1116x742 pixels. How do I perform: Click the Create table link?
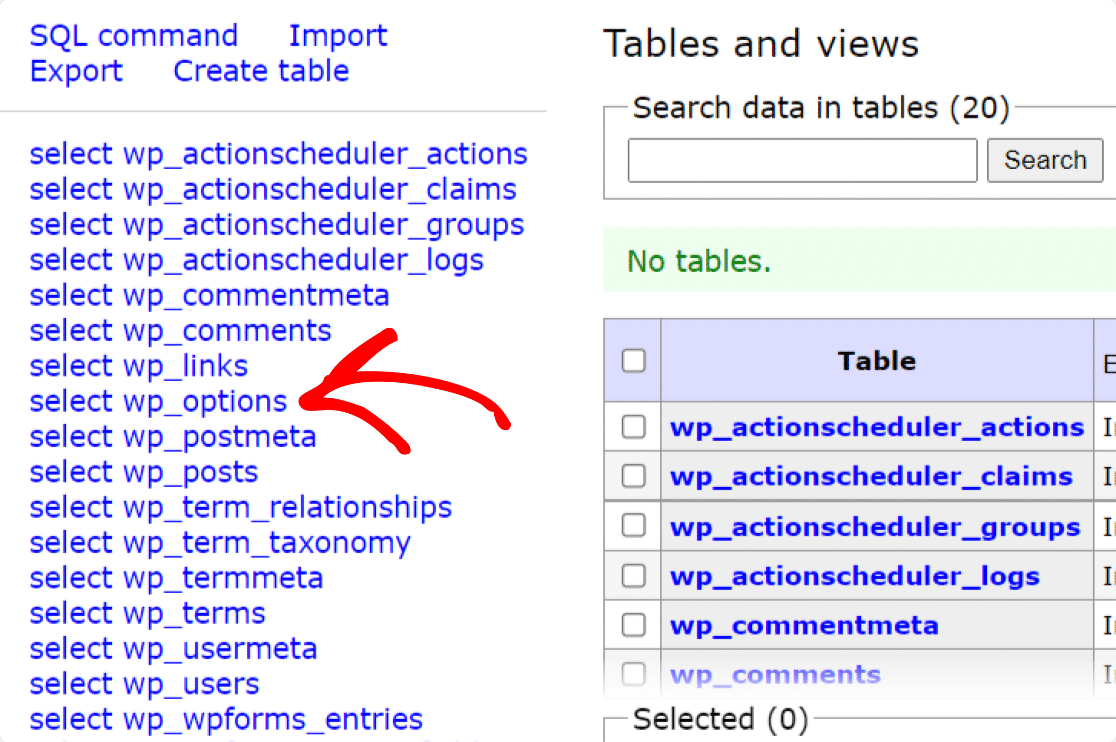coord(261,71)
